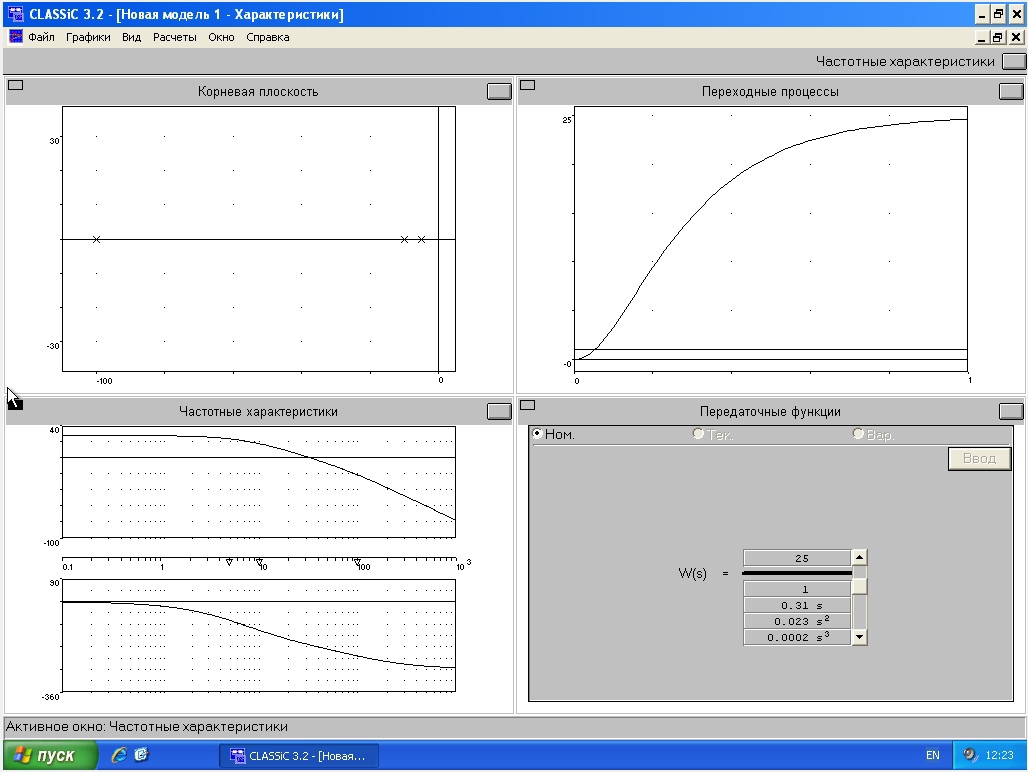Click the Ввод button
Image resolution: width=1028 pixels, height=772 pixels.
(x=979, y=459)
